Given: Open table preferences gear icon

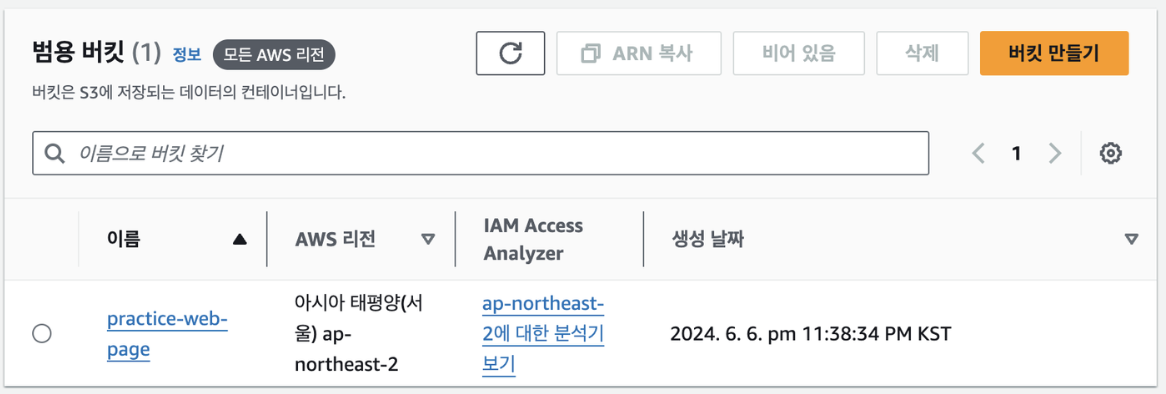Looking at the screenshot, I should (1110, 154).
